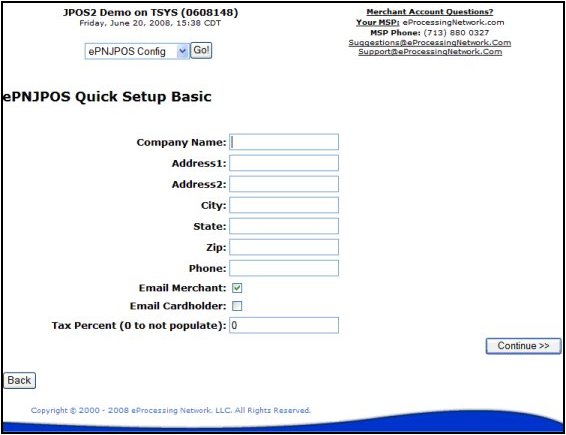566x435 pixels.
Task: Click the Go! button
Action: [201, 50]
